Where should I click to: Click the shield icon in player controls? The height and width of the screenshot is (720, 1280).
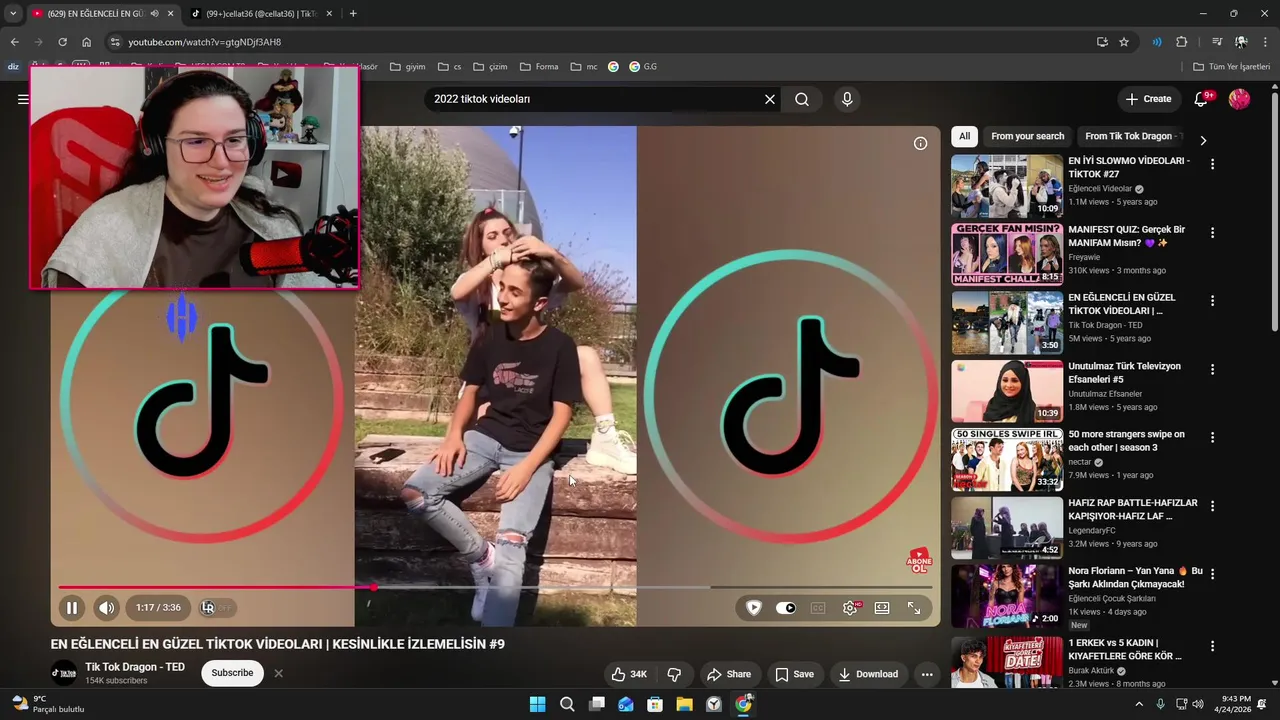point(754,607)
